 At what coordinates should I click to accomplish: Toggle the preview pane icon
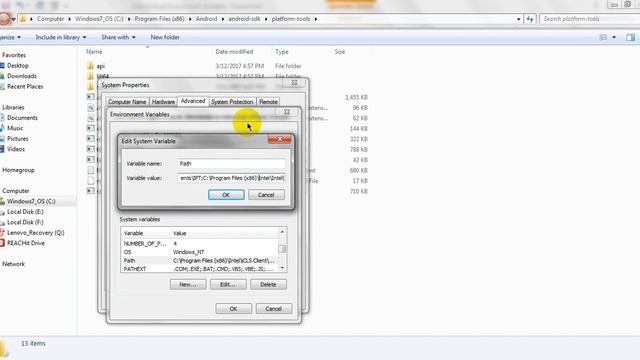tap(630, 37)
